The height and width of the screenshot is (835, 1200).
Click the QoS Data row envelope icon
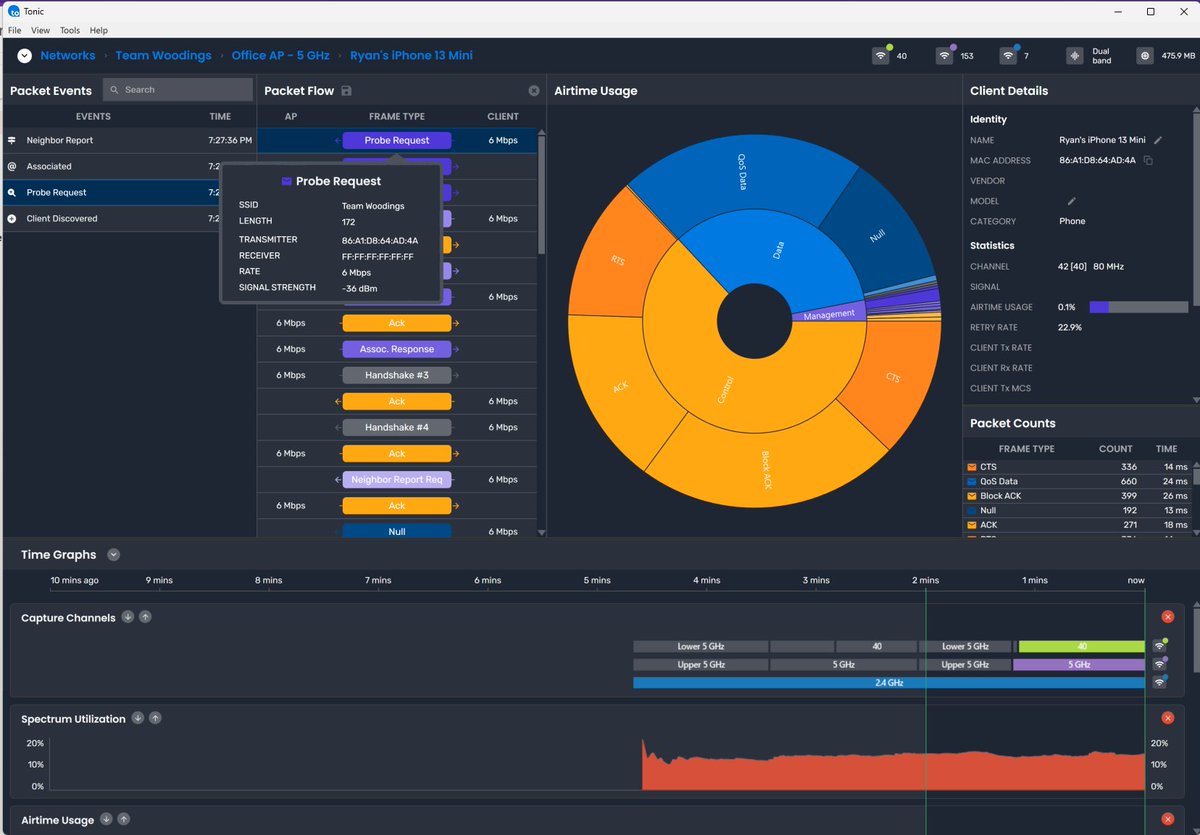[972, 481]
